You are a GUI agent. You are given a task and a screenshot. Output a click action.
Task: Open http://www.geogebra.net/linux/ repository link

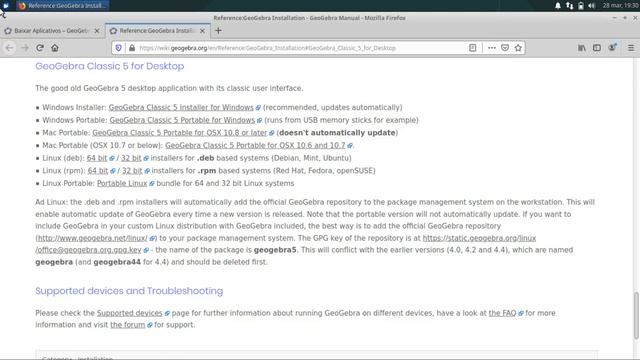tap(92, 238)
